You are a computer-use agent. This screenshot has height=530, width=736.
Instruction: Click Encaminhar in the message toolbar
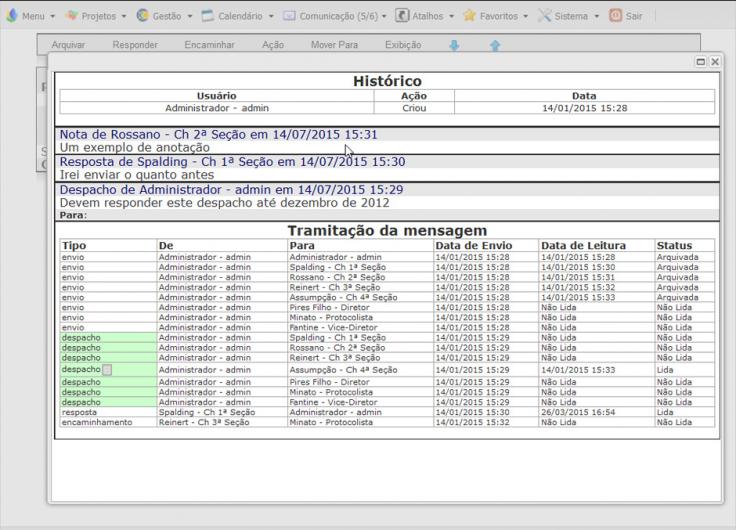pos(210,46)
